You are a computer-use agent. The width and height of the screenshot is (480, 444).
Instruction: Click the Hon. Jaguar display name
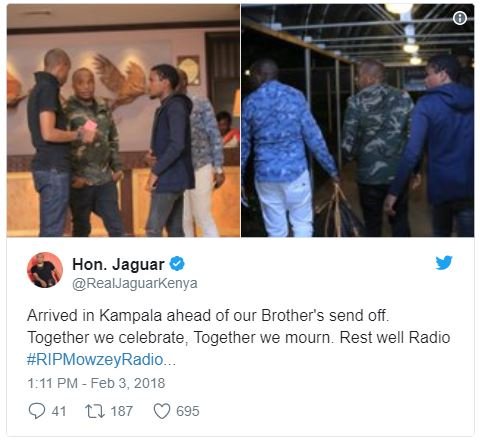pyautogui.click(x=118, y=264)
